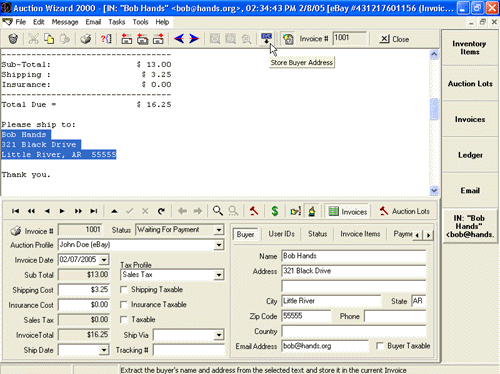Screen dimensions: 500x374
Task: Jump to first record in navigator
Action: pos(15,211)
